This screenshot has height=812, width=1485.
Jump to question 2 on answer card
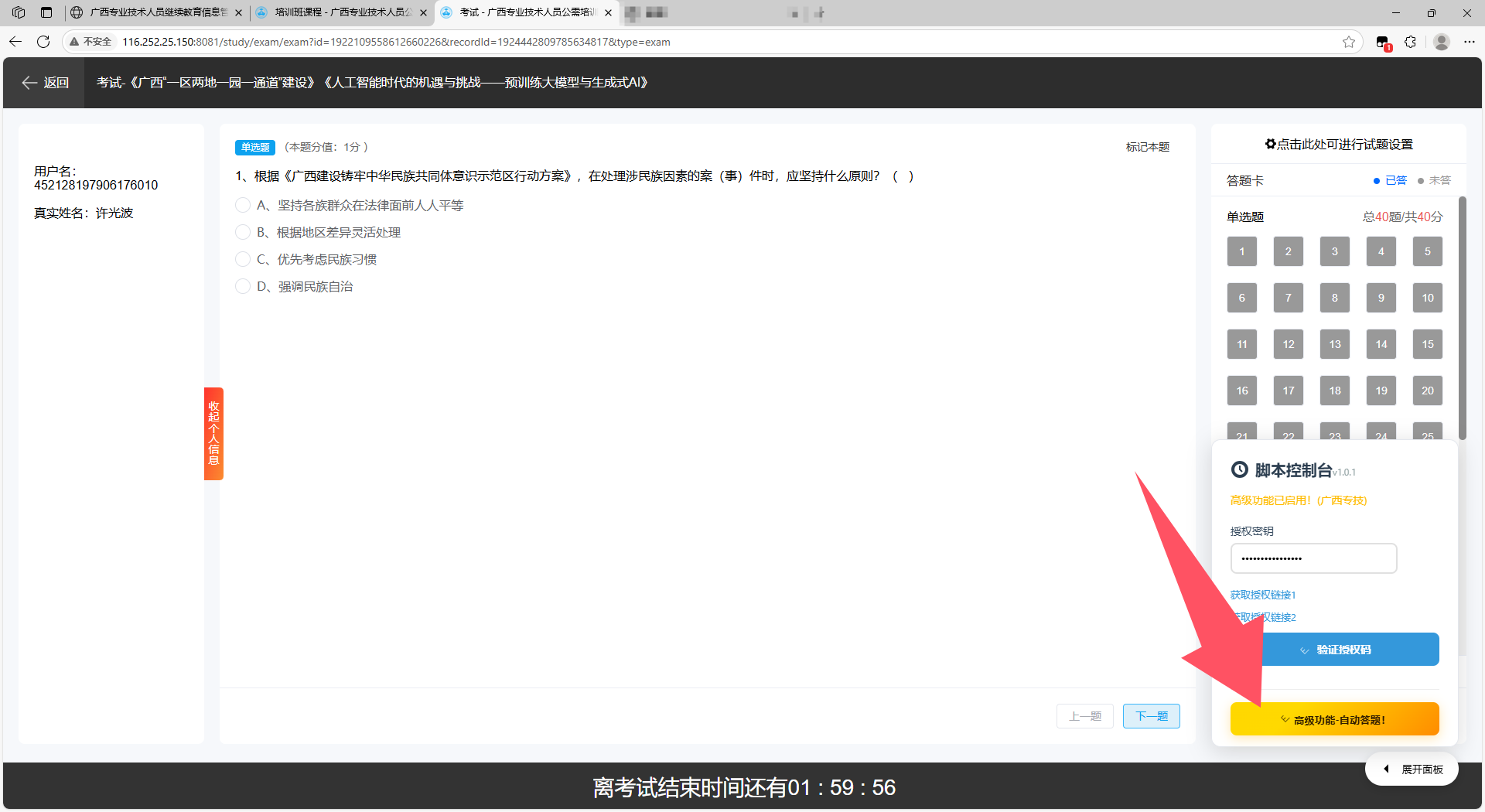click(x=1289, y=251)
